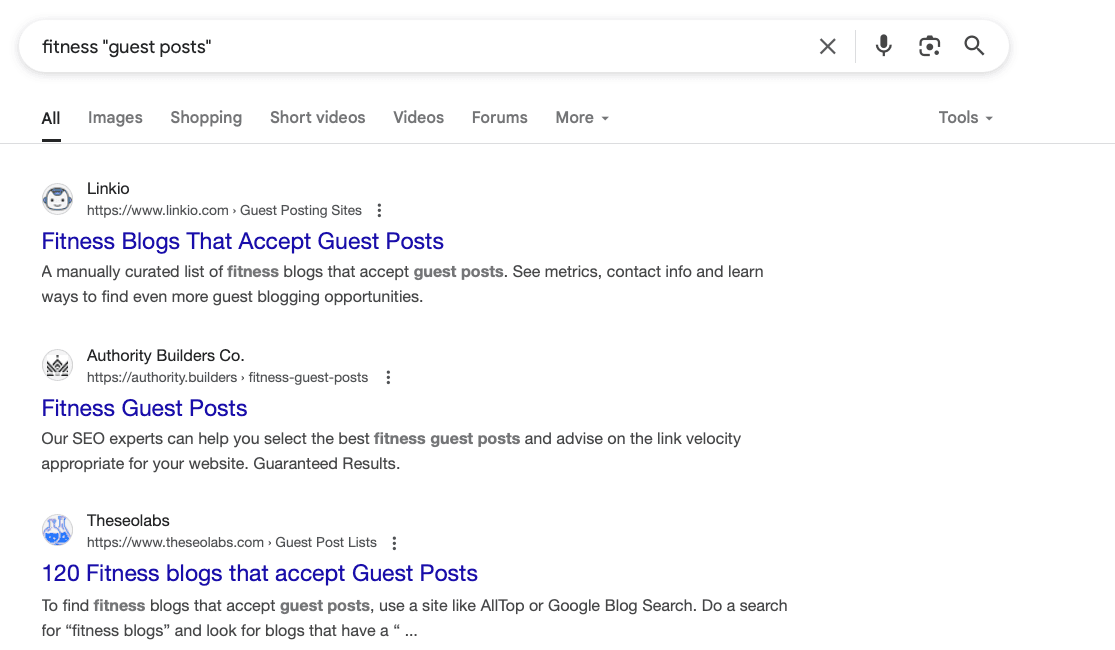Select the Short videos tab
Image resolution: width=1115 pixels, height=650 pixels.
(x=317, y=118)
